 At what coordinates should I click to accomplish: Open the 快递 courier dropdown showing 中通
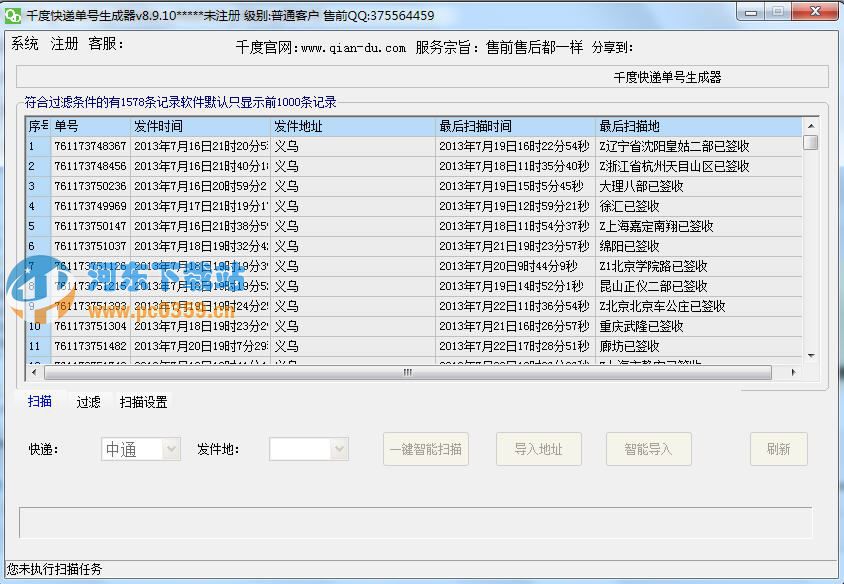click(x=140, y=448)
